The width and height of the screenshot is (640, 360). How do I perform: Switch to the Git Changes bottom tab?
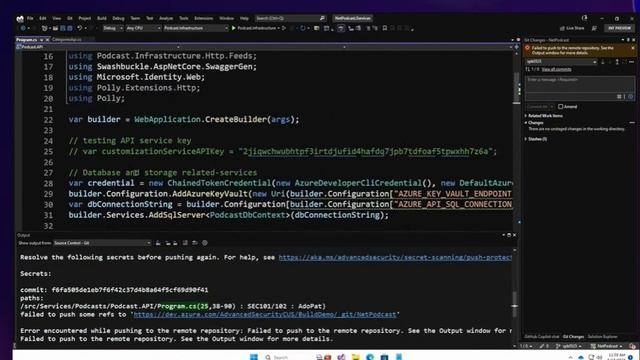(x=573, y=337)
